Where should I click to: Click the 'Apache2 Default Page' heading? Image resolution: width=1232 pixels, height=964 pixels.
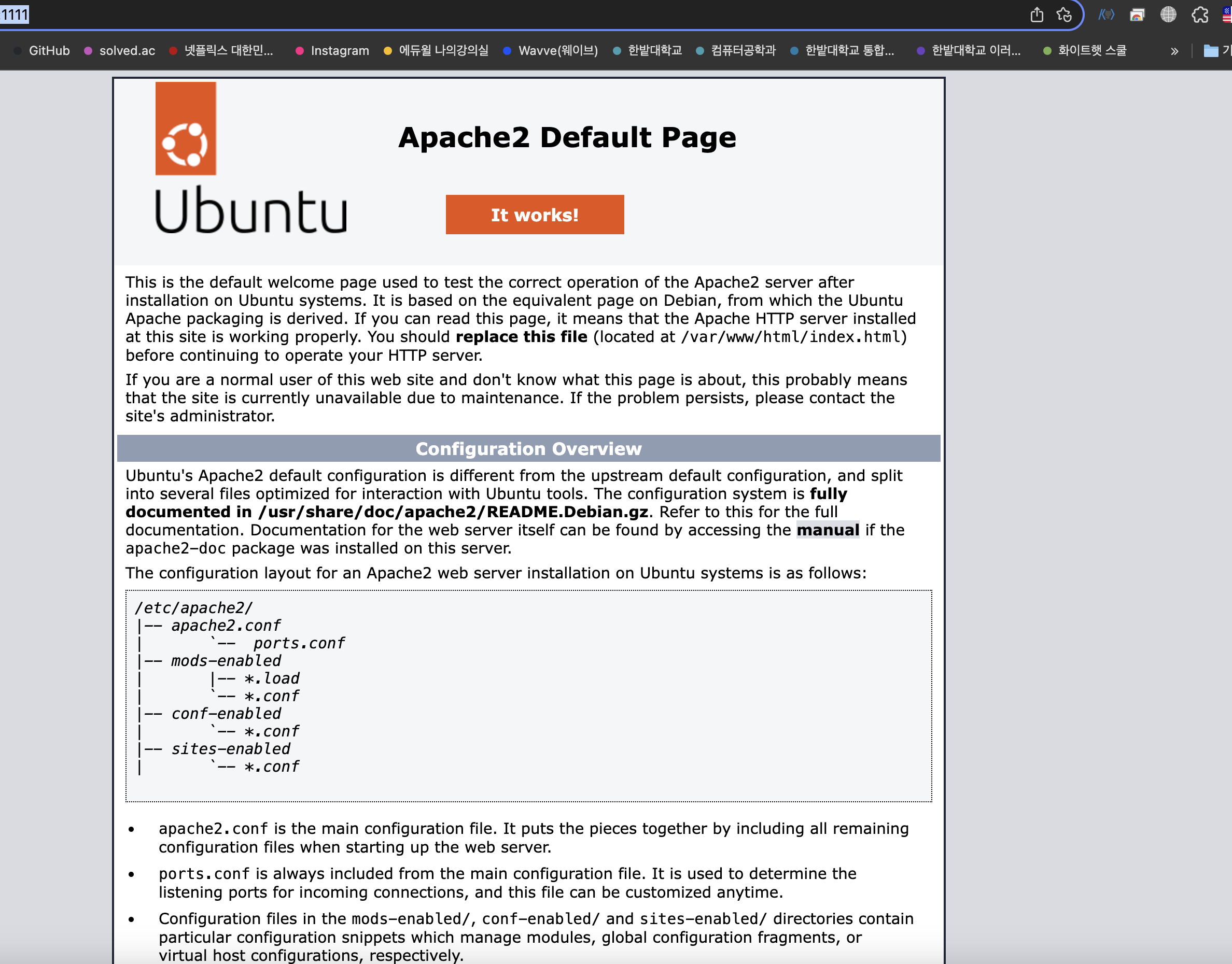point(567,137)
